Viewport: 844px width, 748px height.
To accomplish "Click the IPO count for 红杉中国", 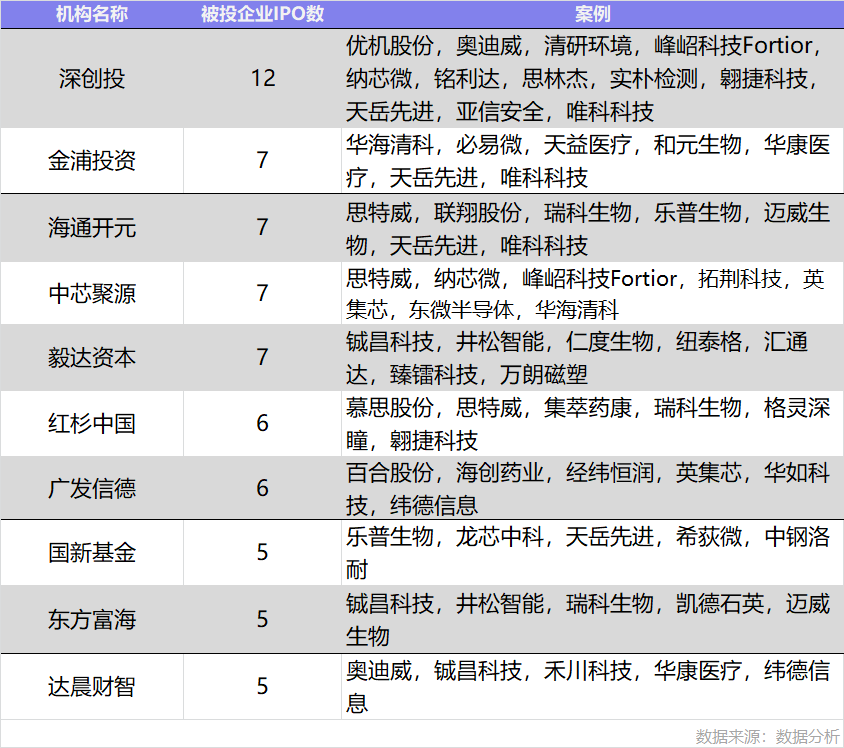I will (x=262, y=424).
